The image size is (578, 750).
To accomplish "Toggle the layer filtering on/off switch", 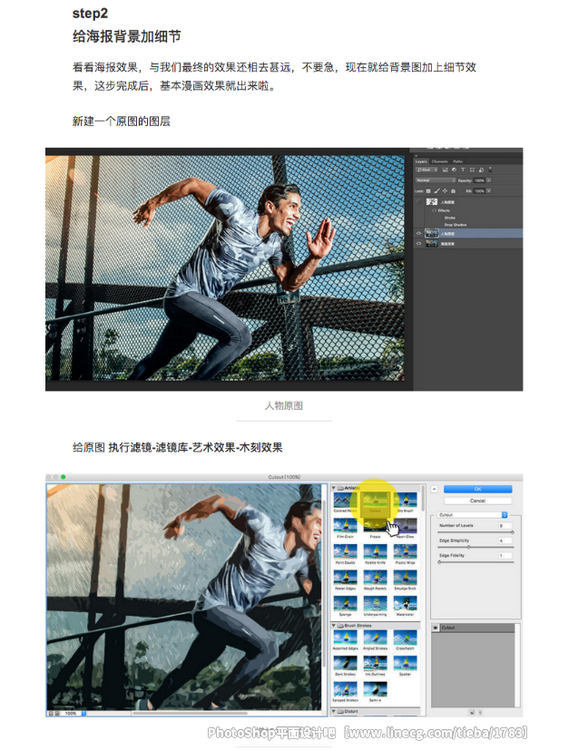I will point(490,170).
